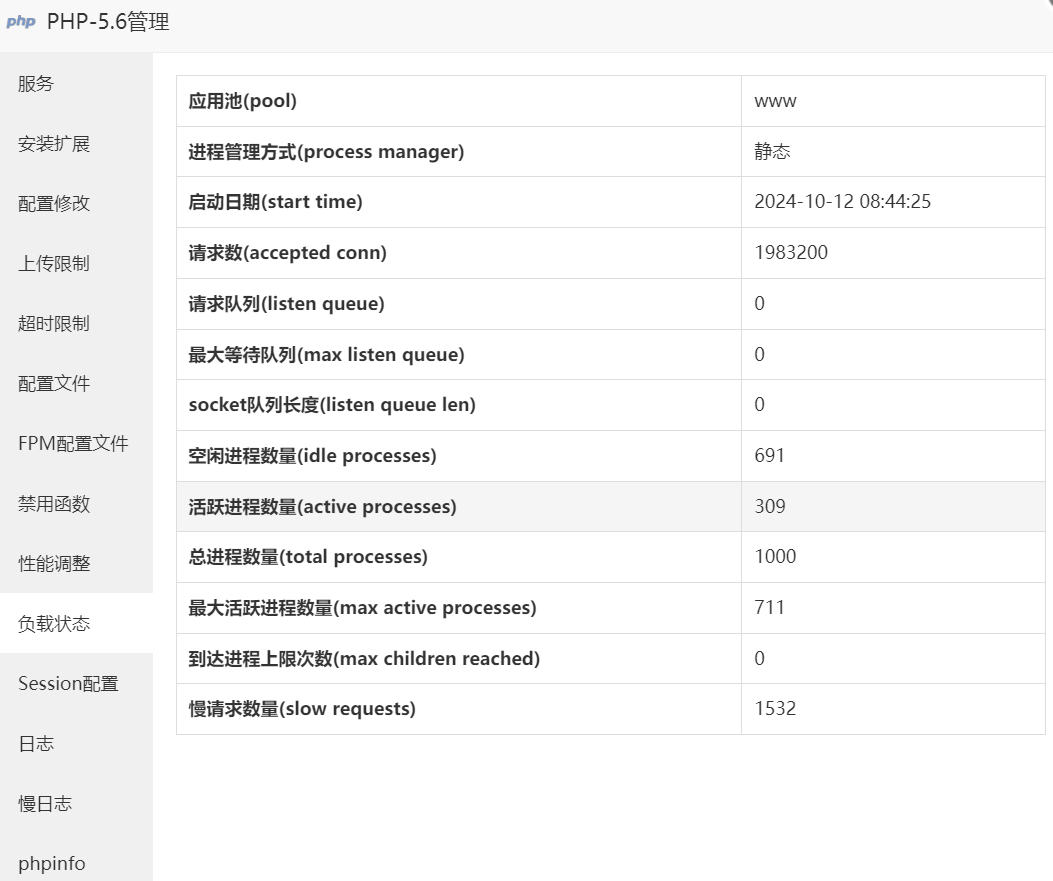The width and height of the screenshot is (1053, 881).
Task: Select the accepted conn value 1983200
Action: (791, 252)
